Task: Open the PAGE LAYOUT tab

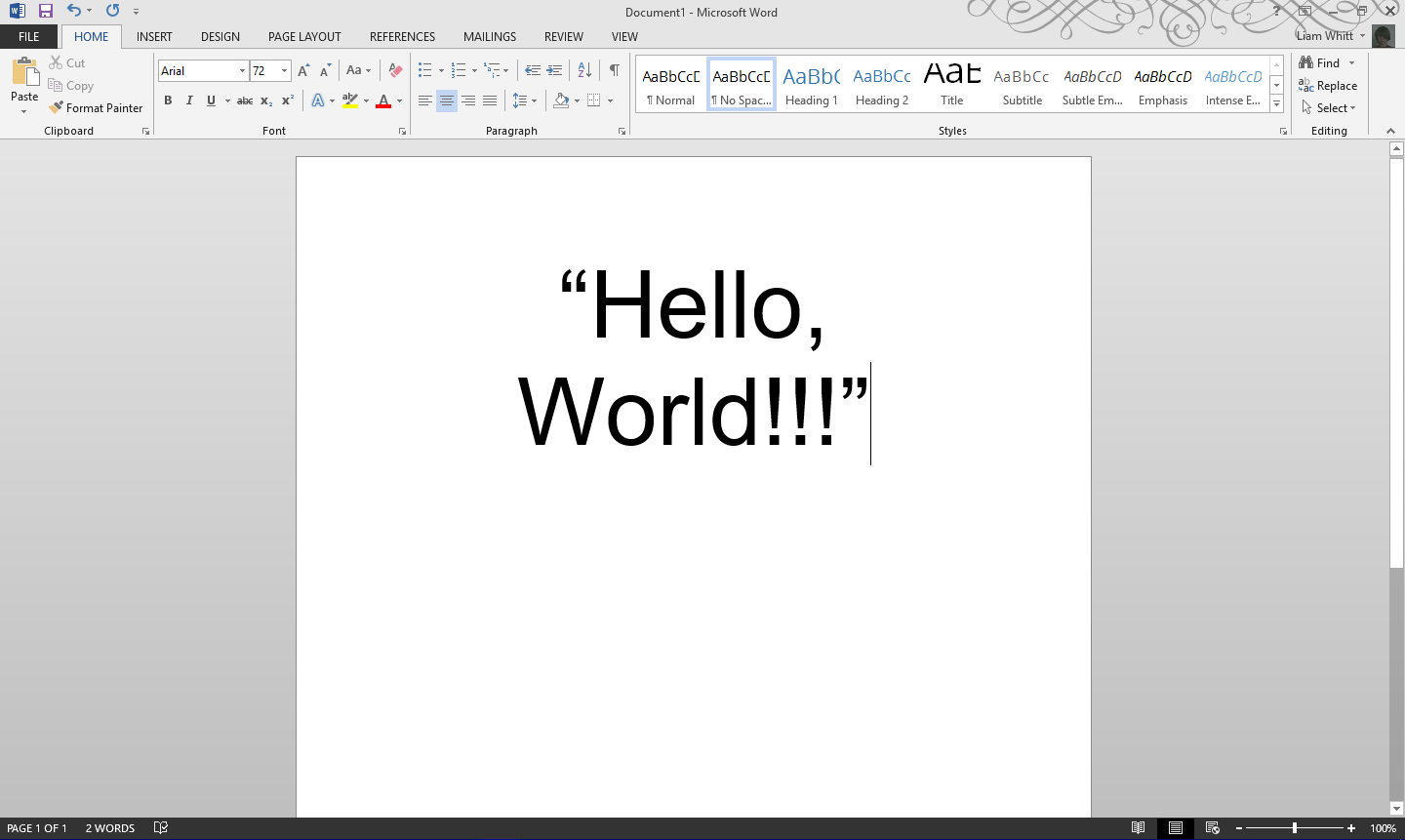Action: [304, 37]
